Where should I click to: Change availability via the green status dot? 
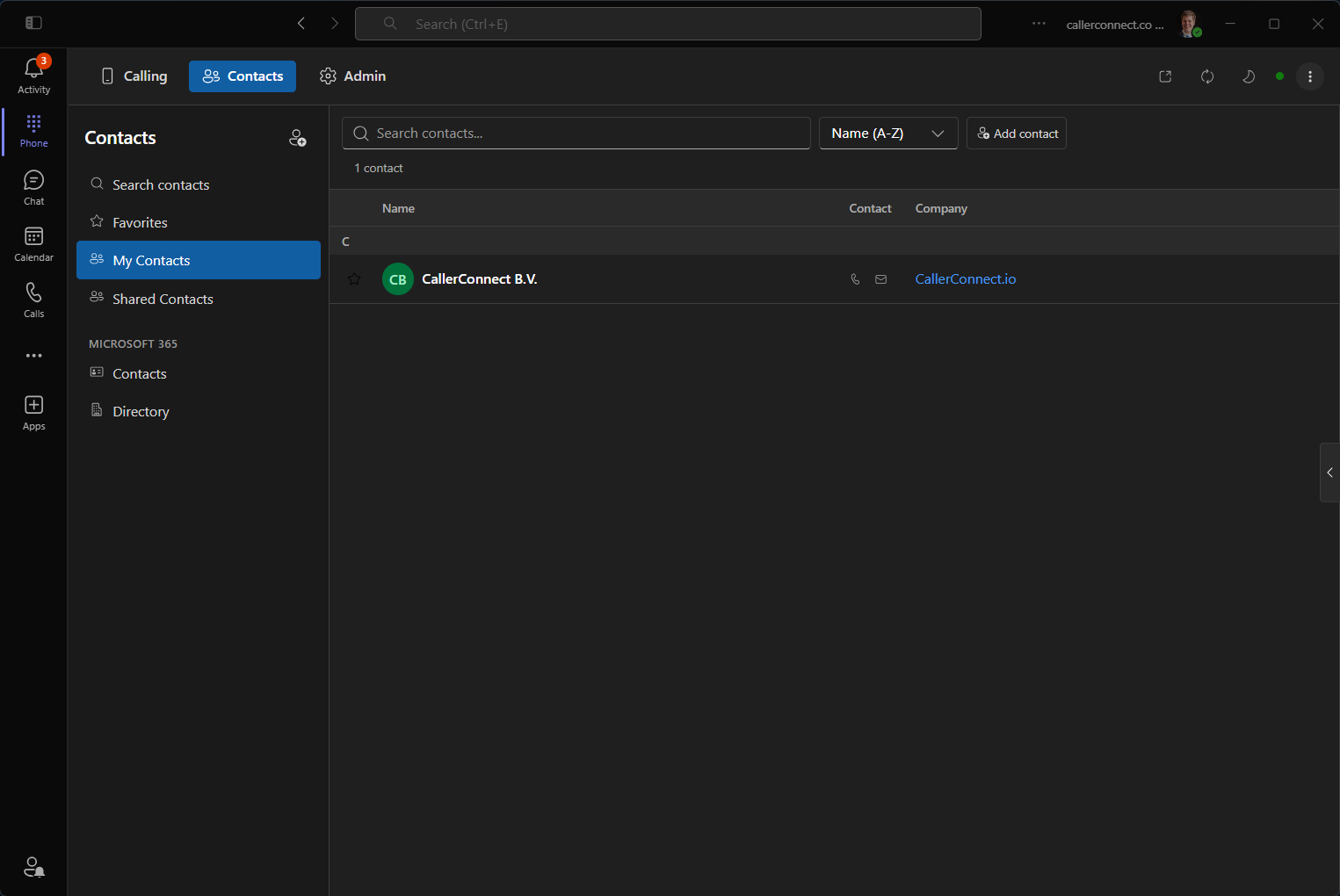(x=1280, y=76)
